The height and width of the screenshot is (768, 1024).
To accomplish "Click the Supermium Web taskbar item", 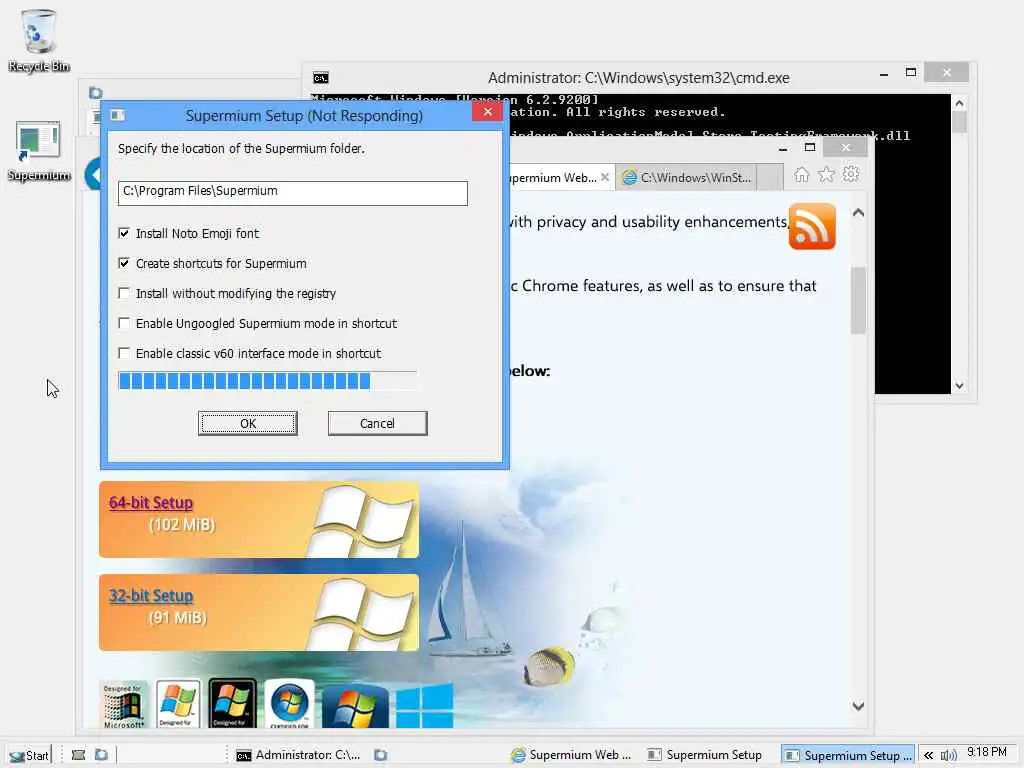I will click(571, 755).
